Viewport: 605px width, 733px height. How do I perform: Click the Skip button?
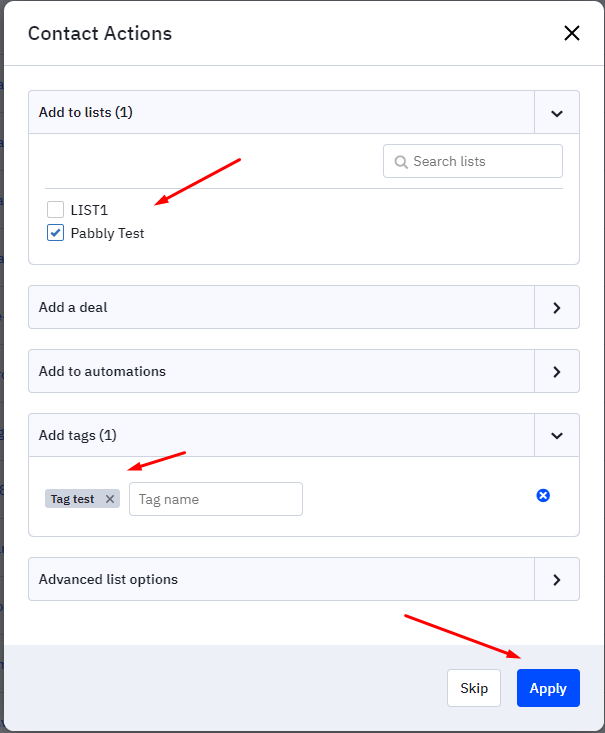click(x=474, y=688)
